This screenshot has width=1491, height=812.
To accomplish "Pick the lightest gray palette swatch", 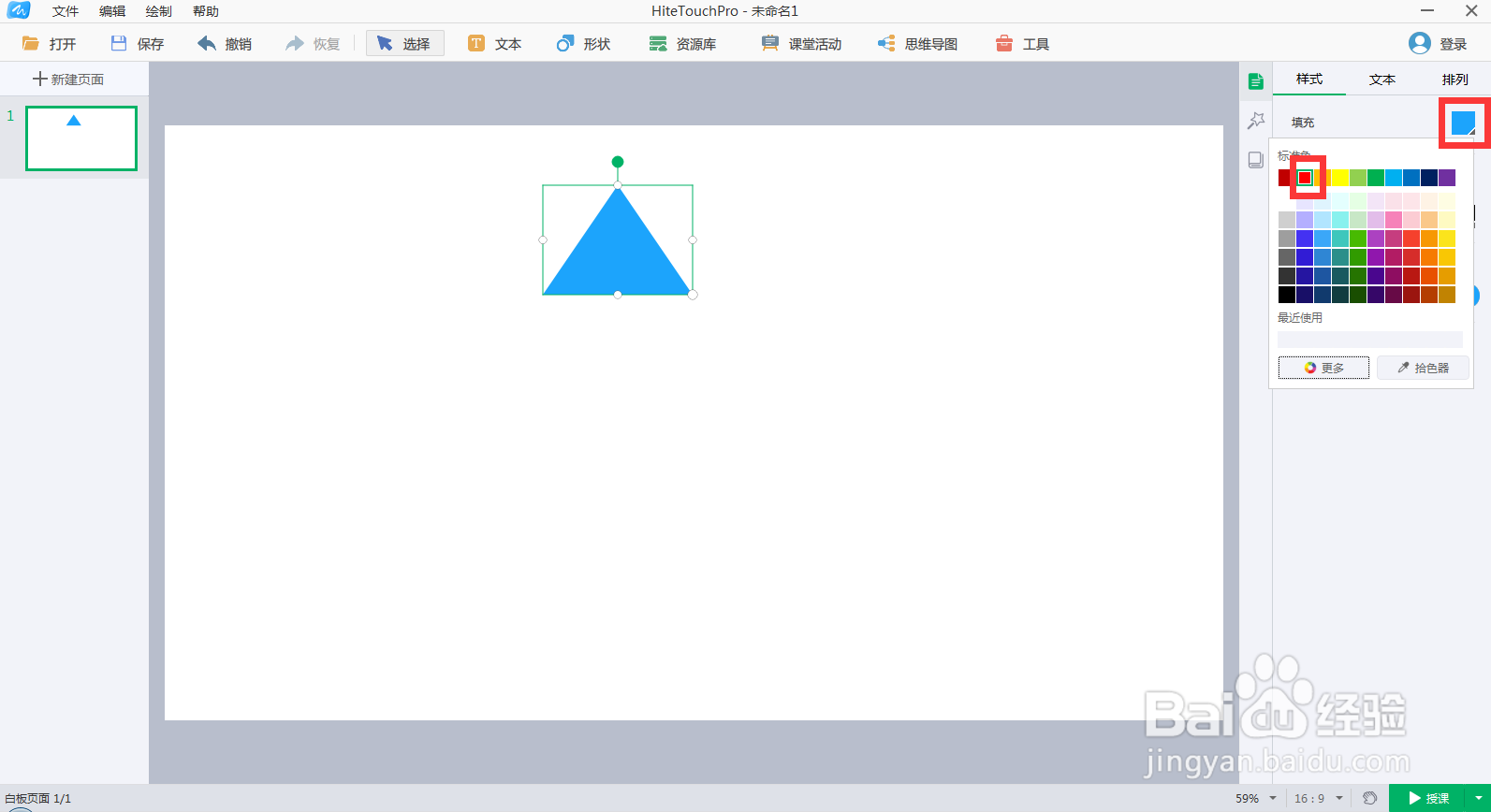I will (x=1287, y=220).
